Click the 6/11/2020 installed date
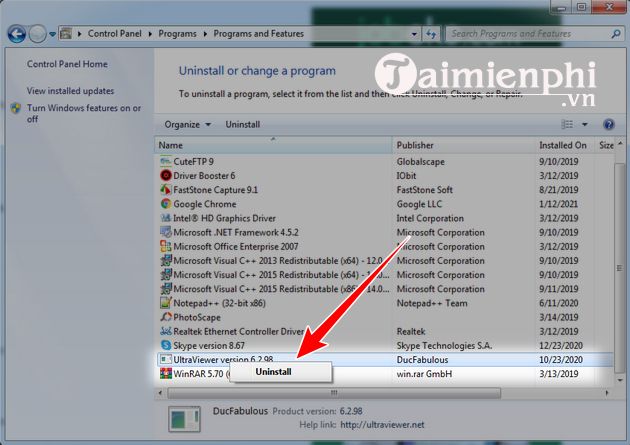The height and width of the screenshot is (445, 630). [558, 303]
